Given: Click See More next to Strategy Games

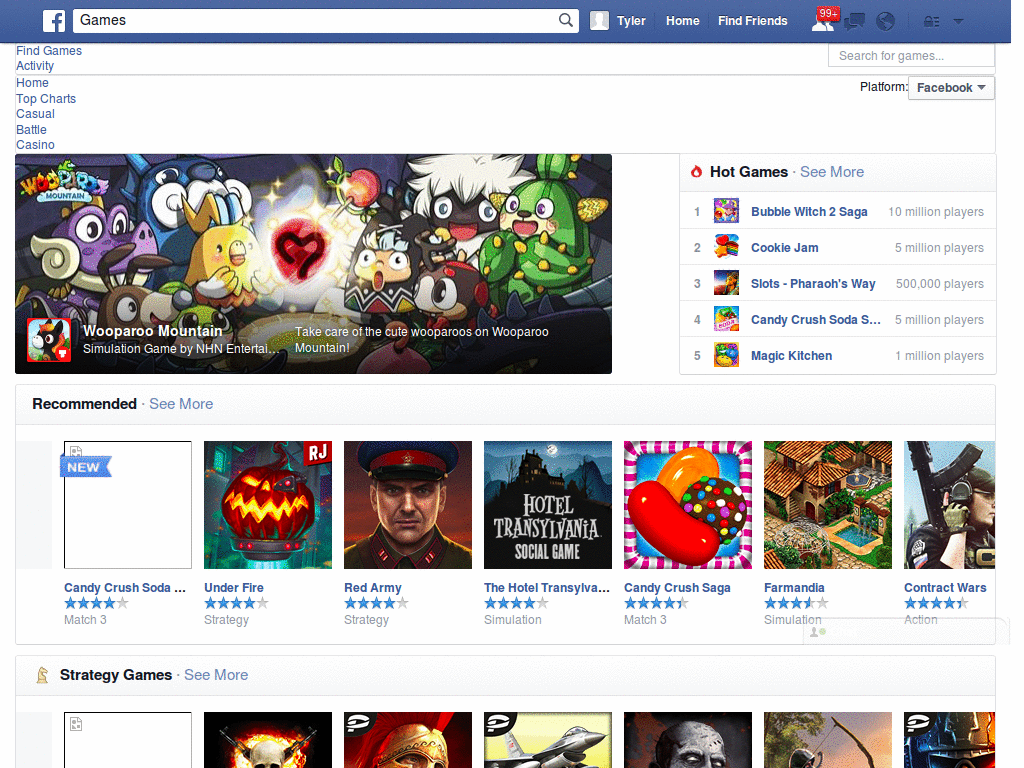Looking at the screenshot, I should [x=216, y=675].
